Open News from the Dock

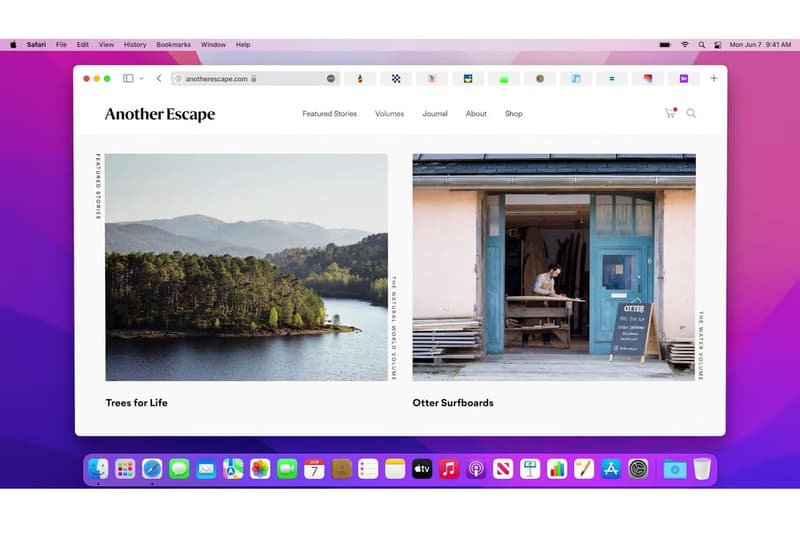coord(503,469)
